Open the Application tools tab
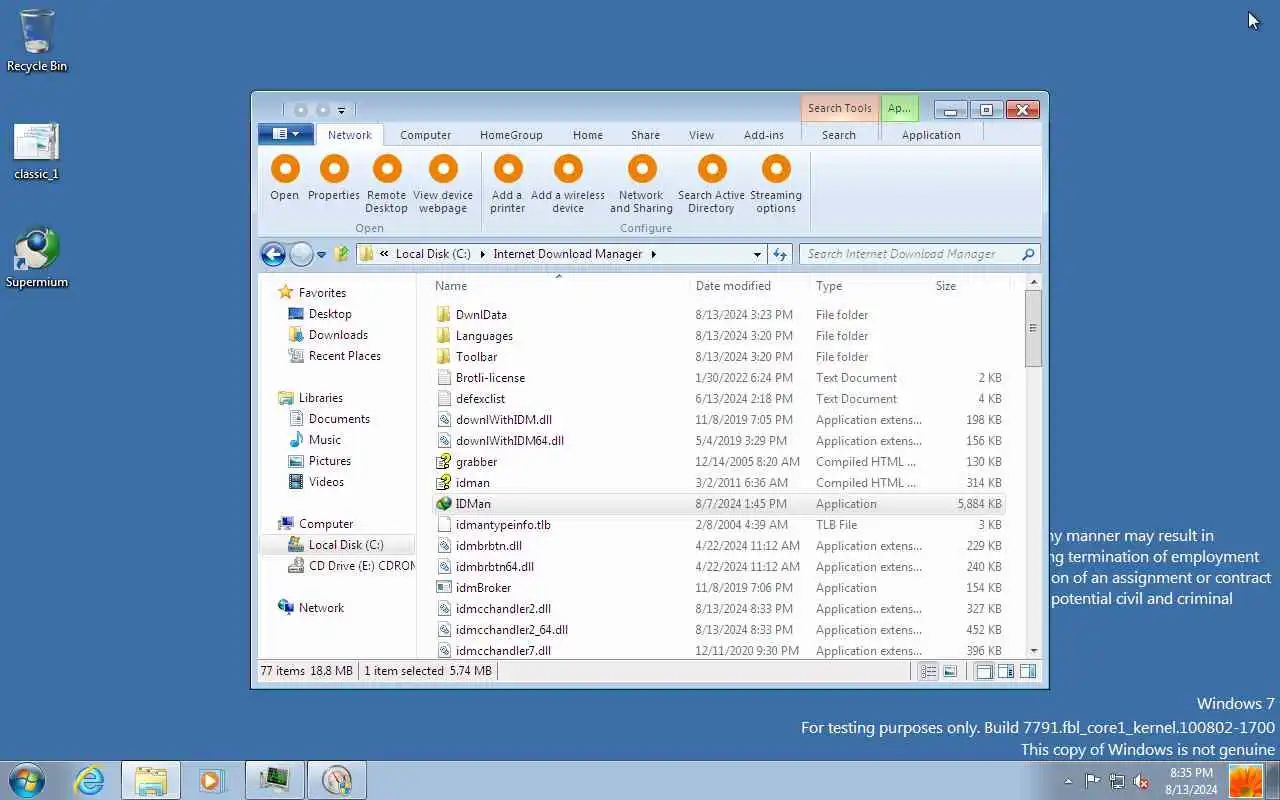The width and height of the screenshot is (1280, 800). [931, 135]
